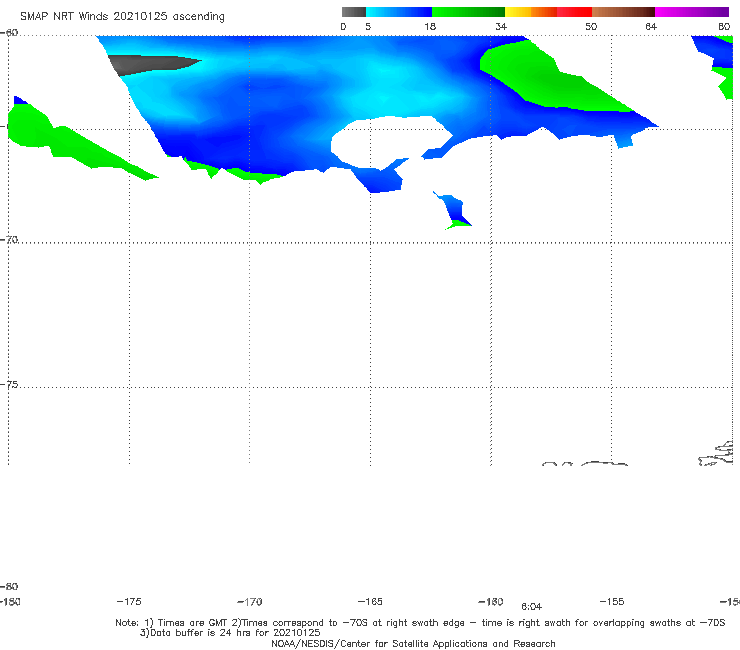Click the note "3)Data buffer is 24 hrs"
Image resolution: width=740 pixels, height=650 pixels.
230,633
